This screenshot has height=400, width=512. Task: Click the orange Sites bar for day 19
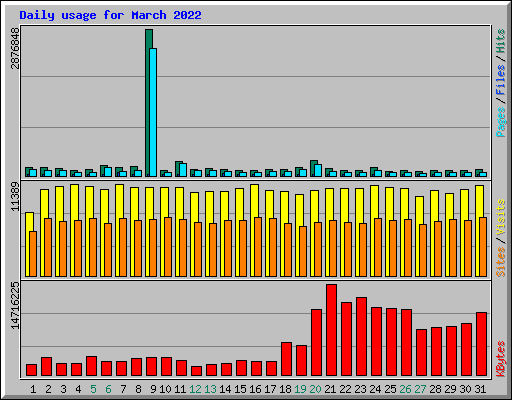[x=303, y=251]
